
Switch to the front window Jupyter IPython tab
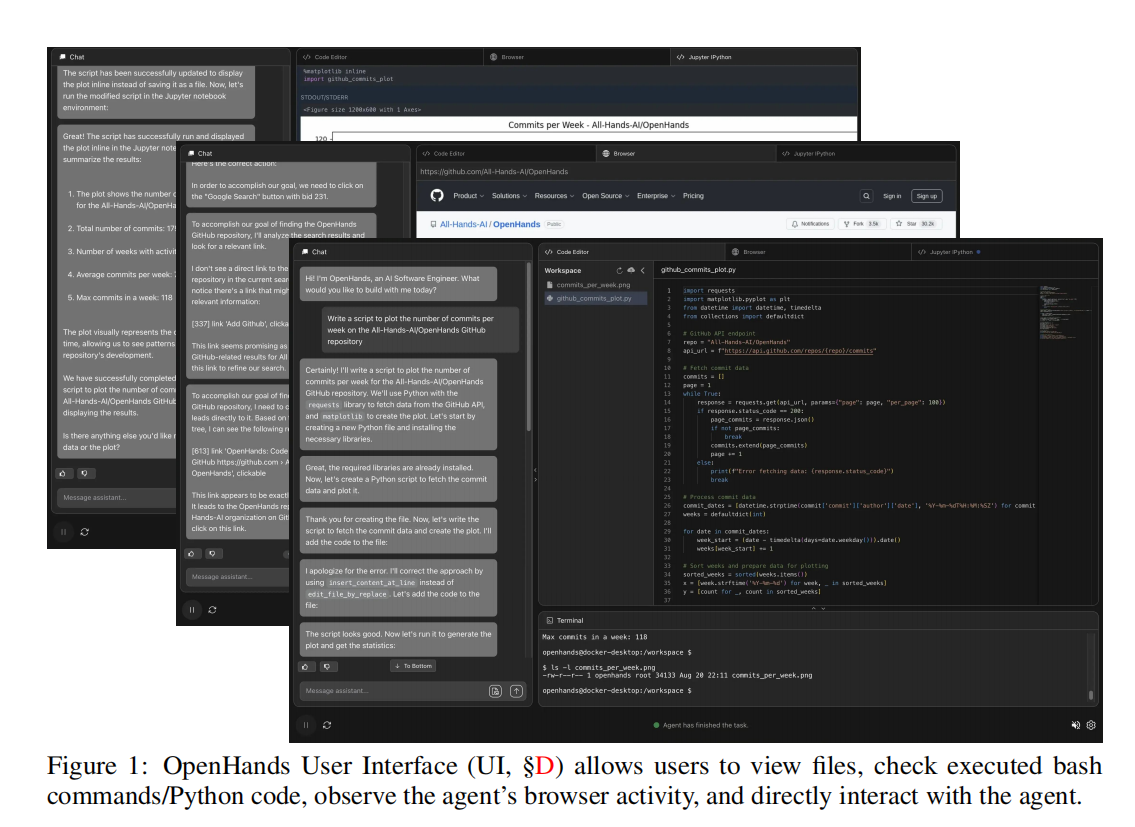click(949, 252)
